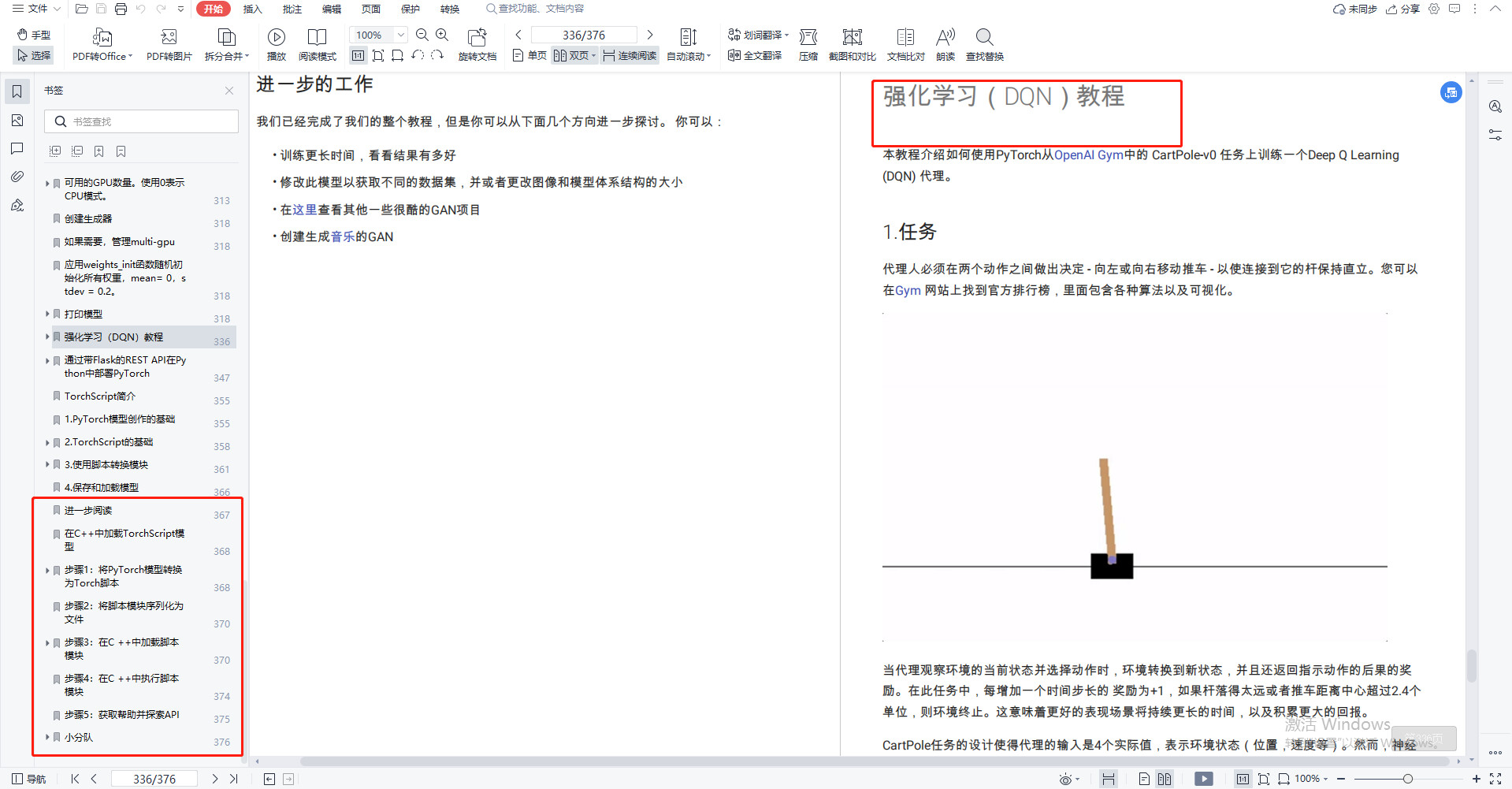Click the 未同步 sync status button

coord(1355,9)
